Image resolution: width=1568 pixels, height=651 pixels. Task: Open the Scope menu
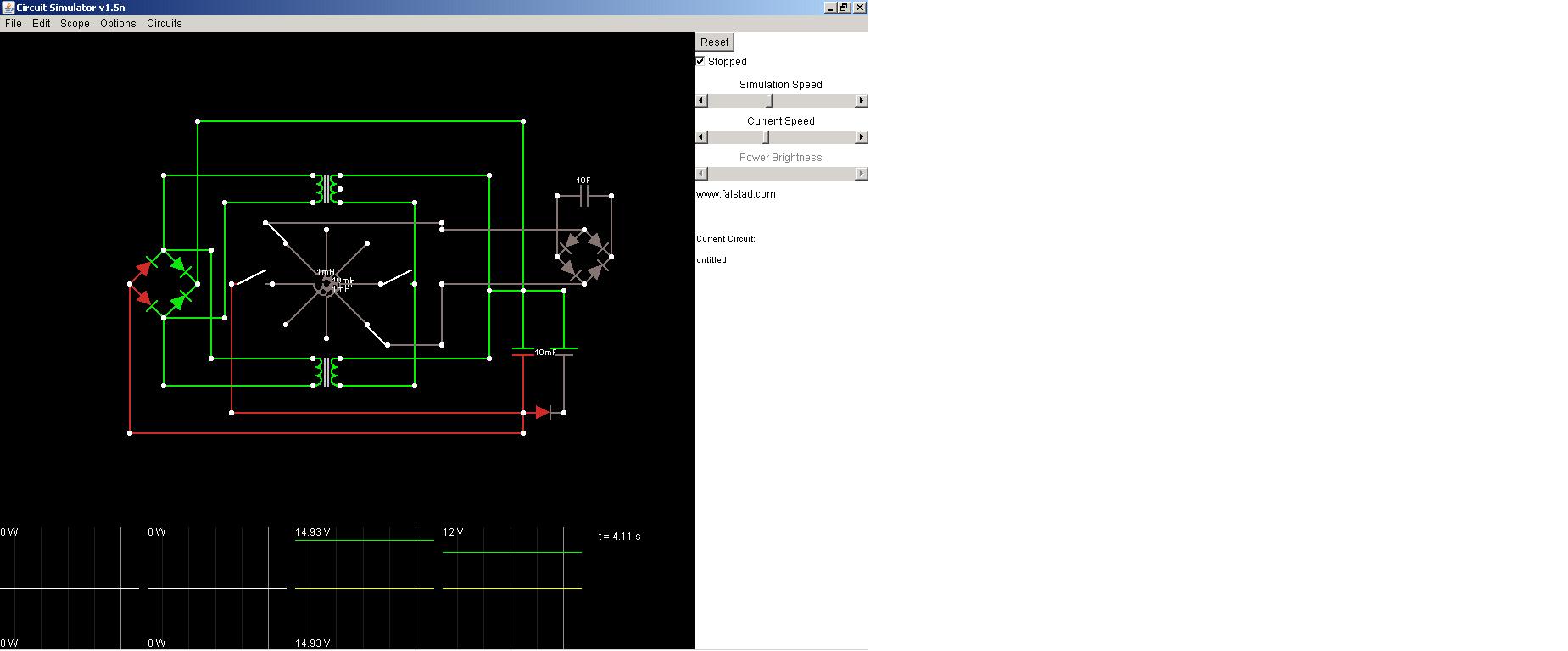tap(75, 24)
